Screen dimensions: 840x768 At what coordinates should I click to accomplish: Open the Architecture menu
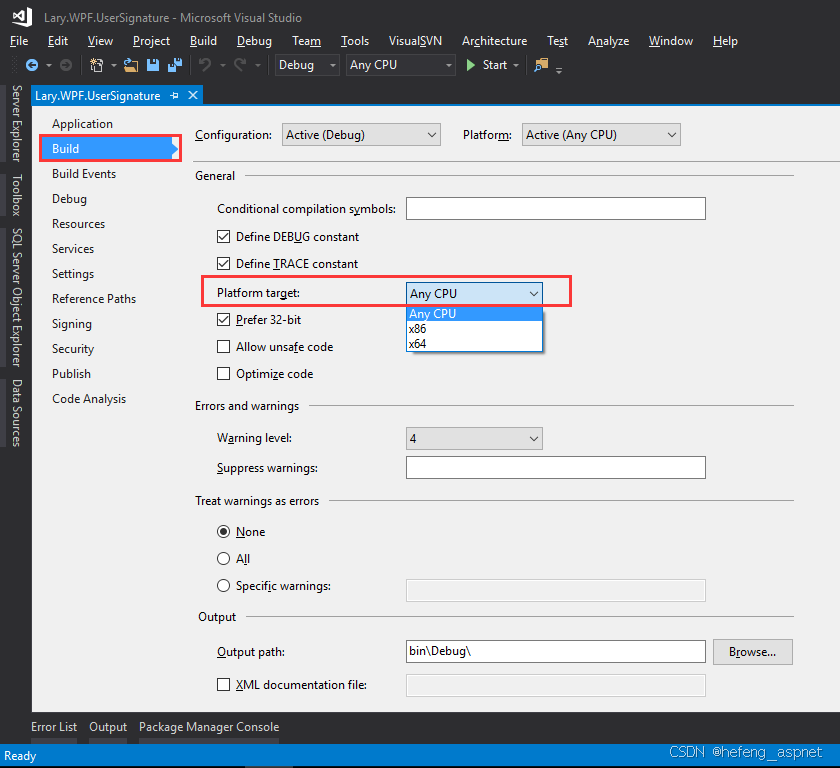tap(494, 41)
